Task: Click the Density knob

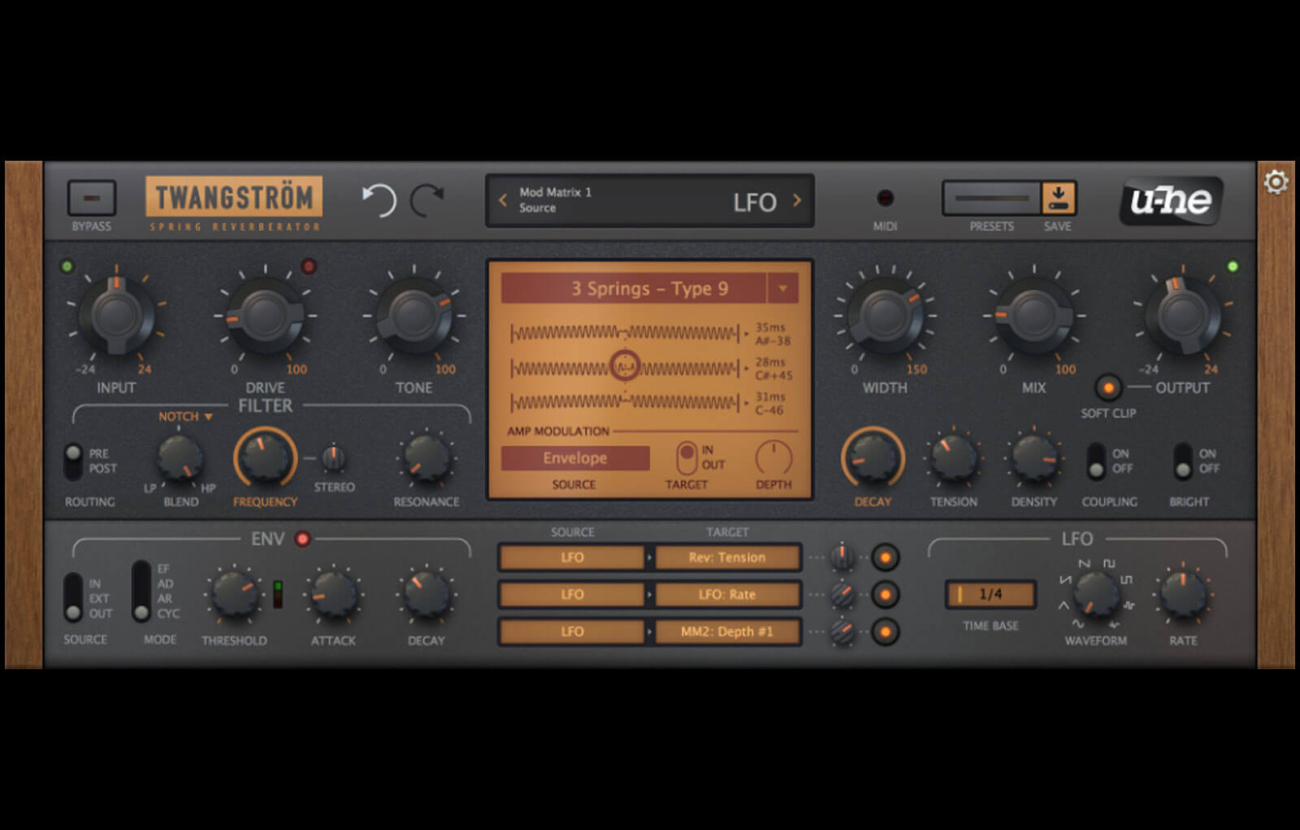Action: 1034,458
